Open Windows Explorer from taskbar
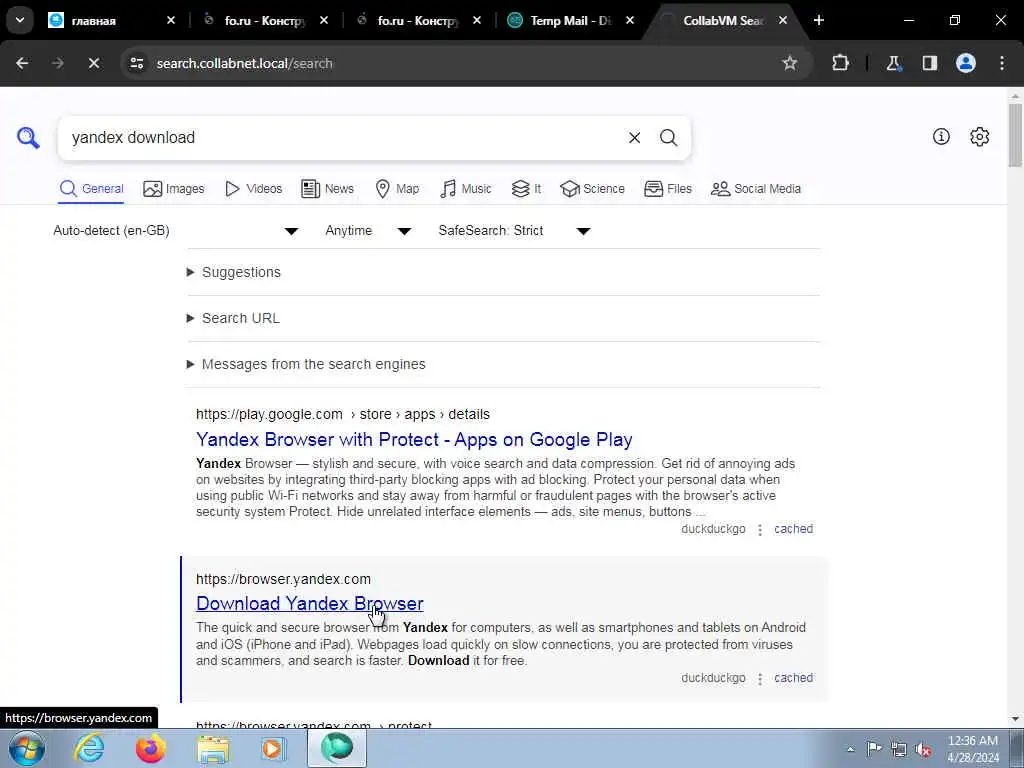Viewport: 1024px width, 768px height. click(214, 749)
